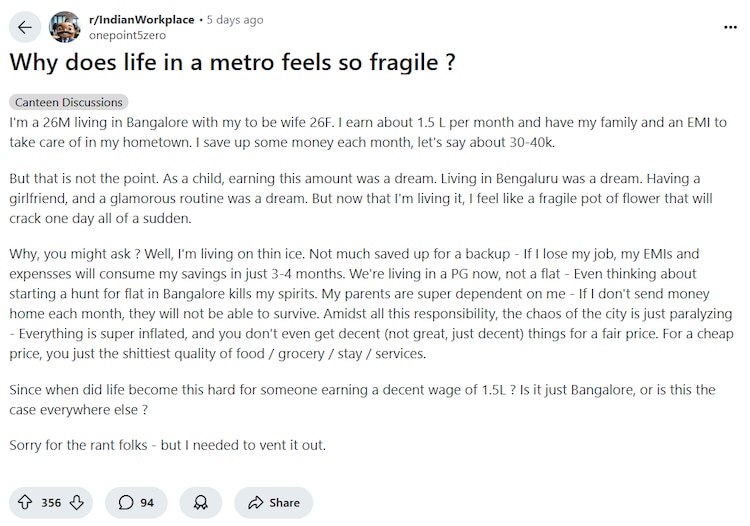Viewport: 750px width, 526px height.
Task: Click the Share button
Action: pyautogui.click(x=273, y=502)
